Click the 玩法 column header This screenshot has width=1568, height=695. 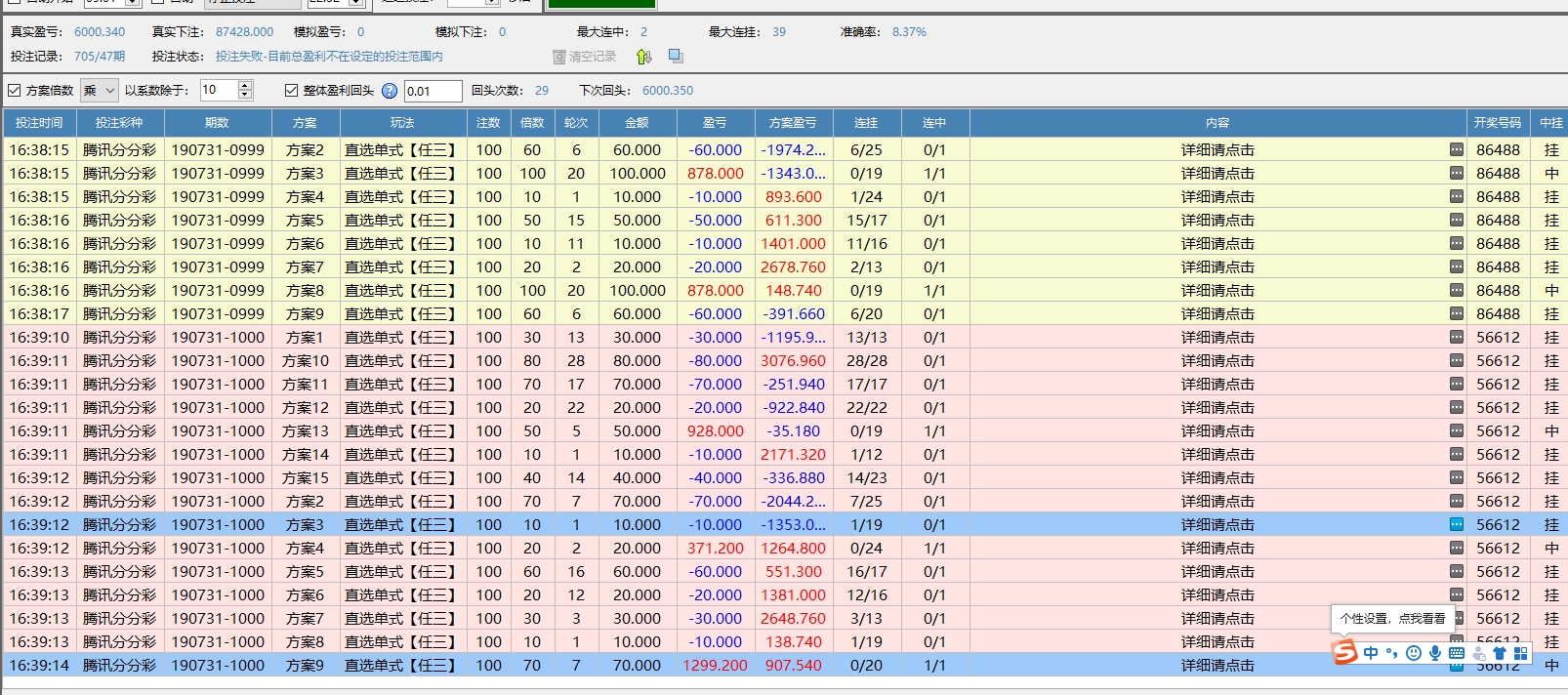(x=403, y=123)
